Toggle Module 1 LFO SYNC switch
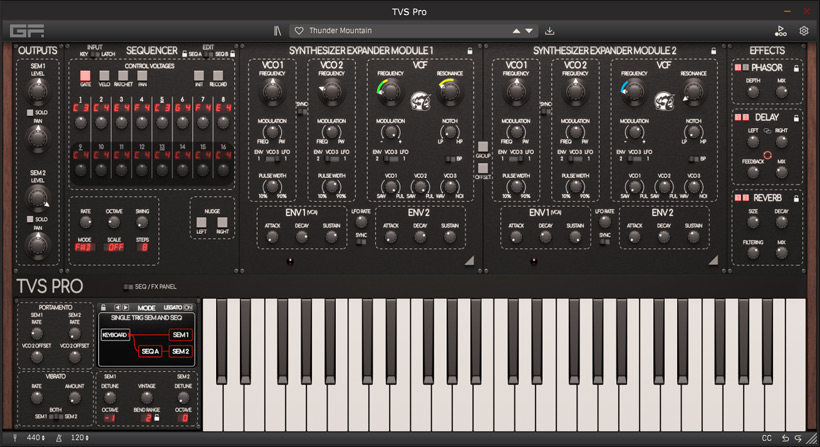Screen dimensions: 820x447 pos(360,242)
